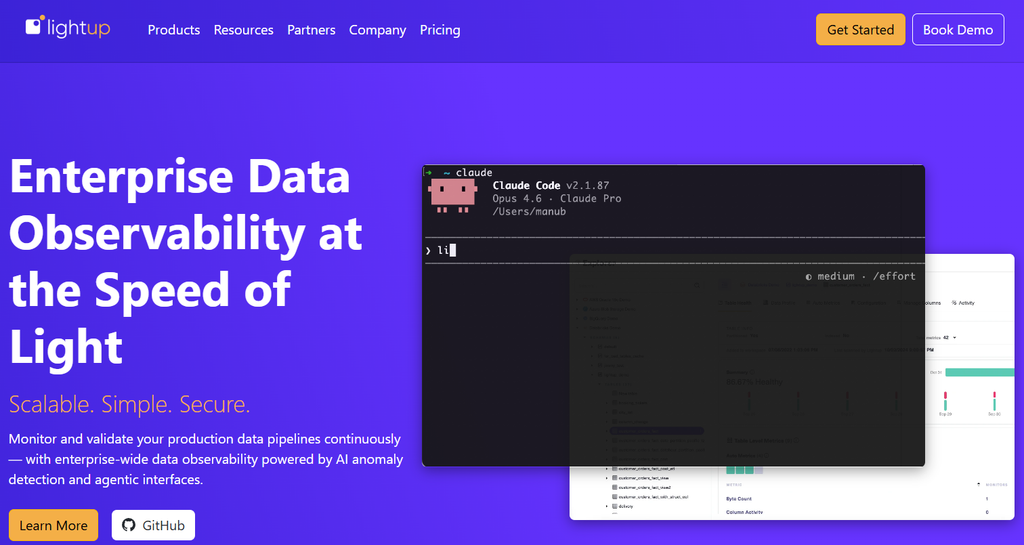Expand the delivery tree row in the dashboard

pyautogui.click(x=607, y=506)
